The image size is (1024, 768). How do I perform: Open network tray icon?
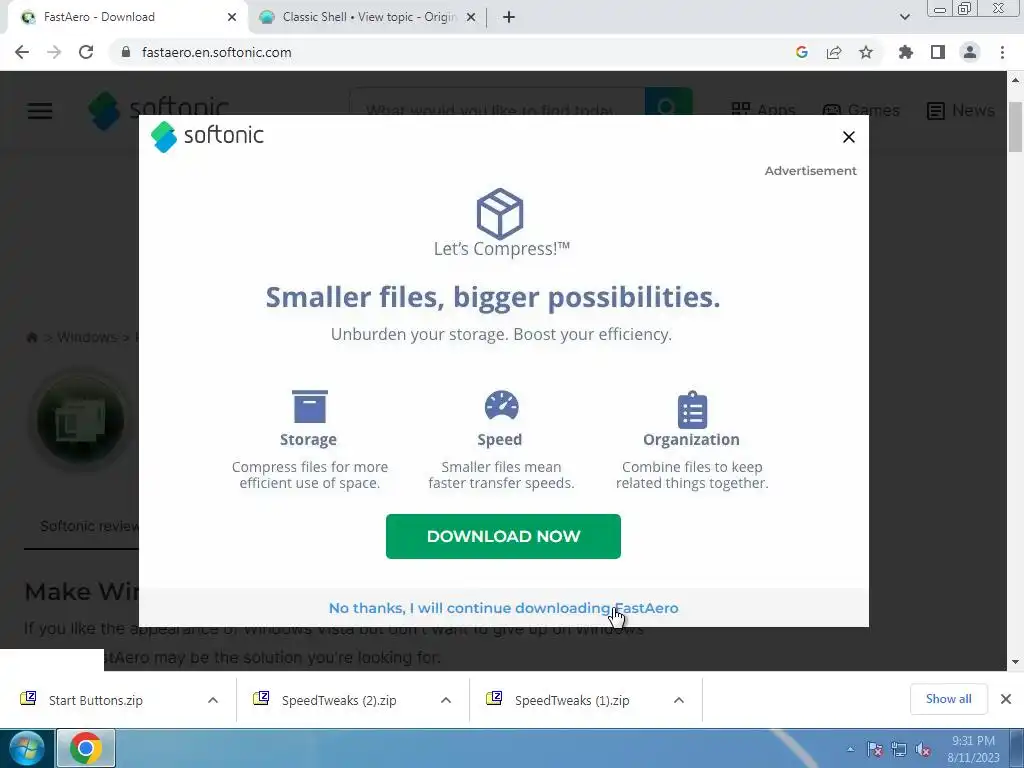pyautogui.click(x=899, y=749)
